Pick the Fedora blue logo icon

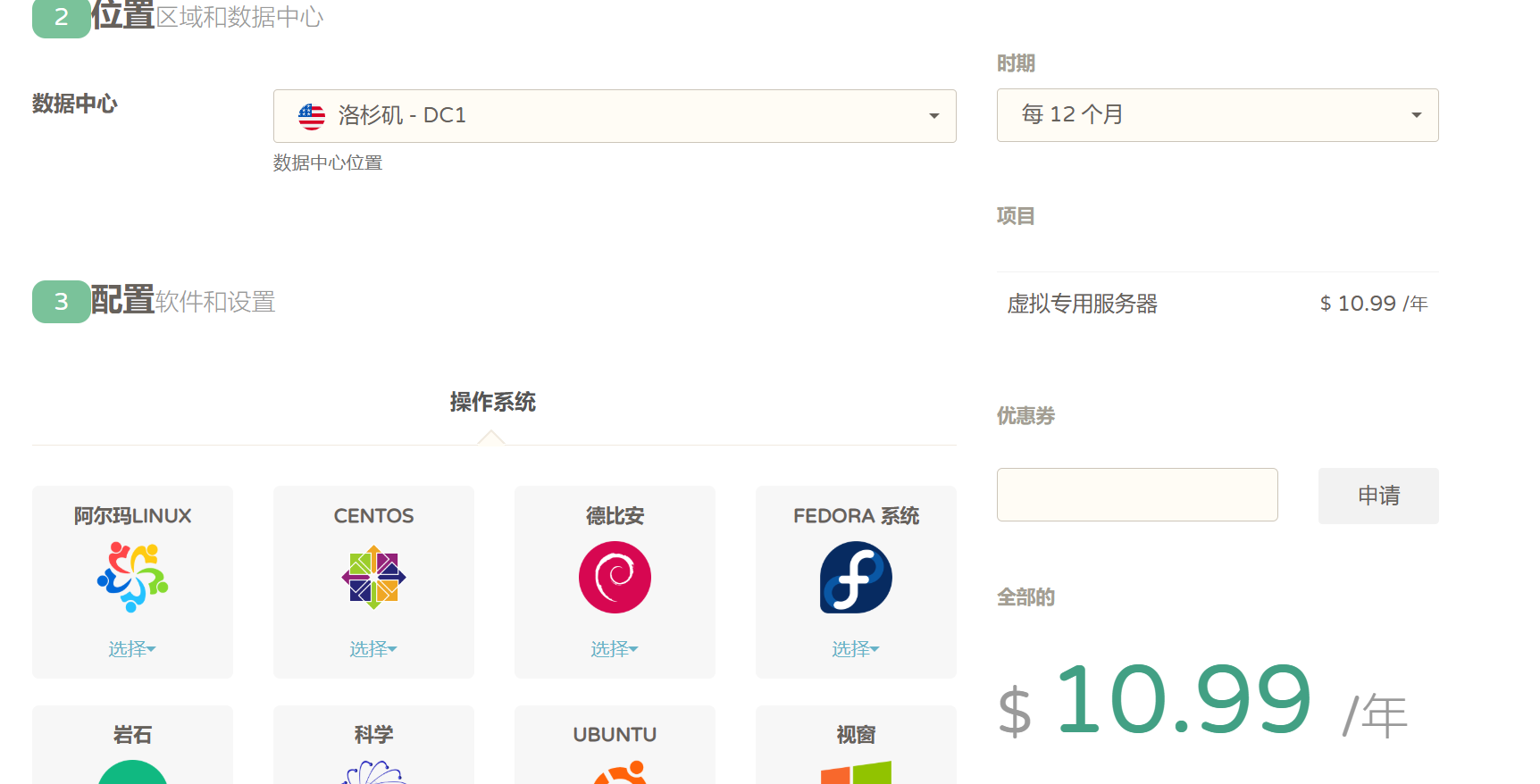(856, 578)
